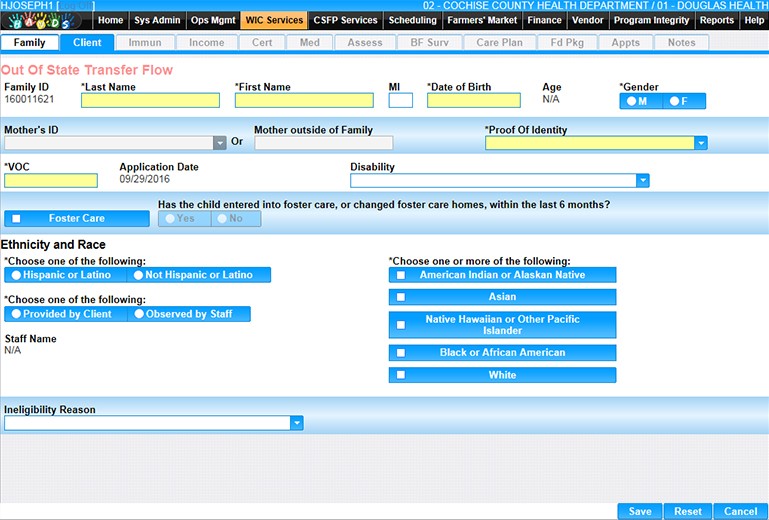Tick the Black or African American checkbox

coord(401,353)
